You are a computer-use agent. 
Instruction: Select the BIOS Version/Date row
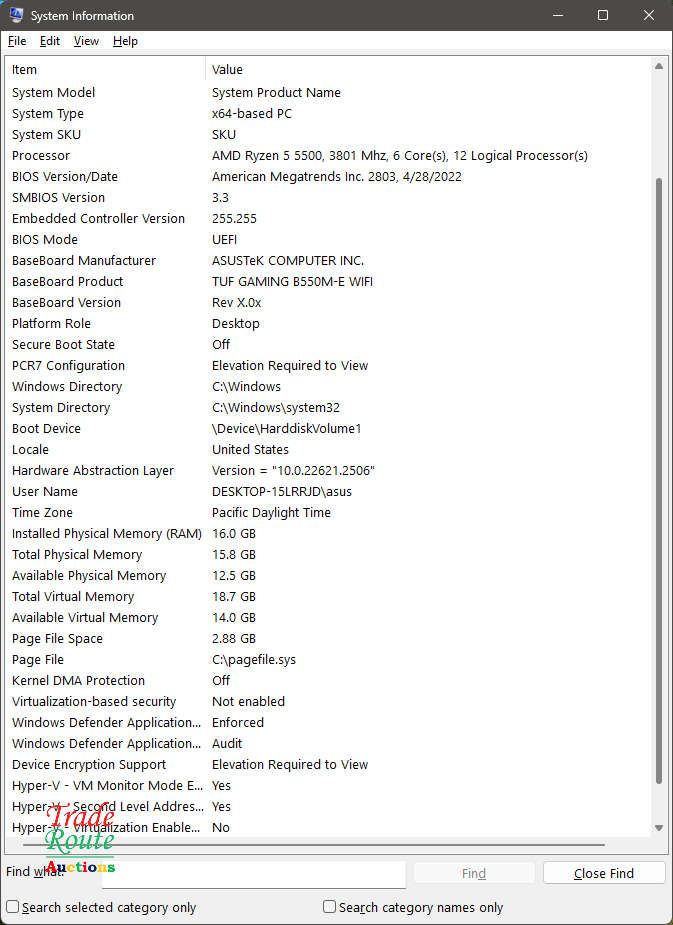328,176
